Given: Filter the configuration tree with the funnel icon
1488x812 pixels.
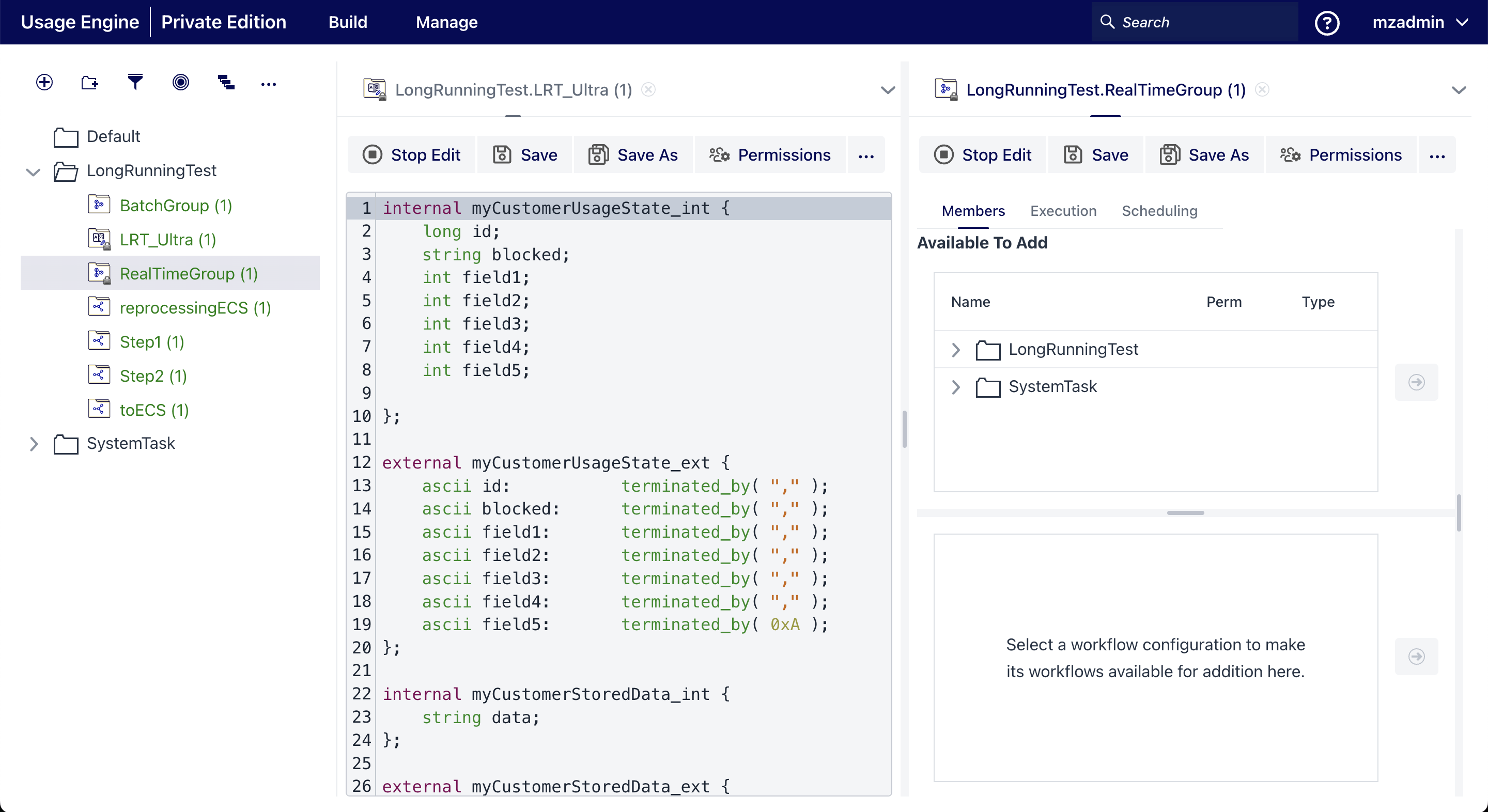Looking at the screenshot, I should click(x=134, y=83).
